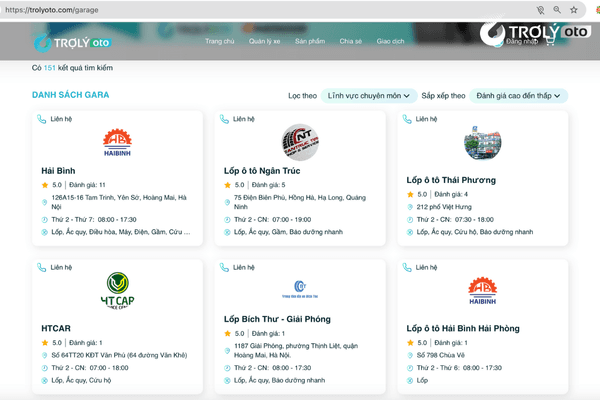Open the Đánh giá cao đến thấp sort dropdown
Viewport: 600px width, 400px height.
[x=518, y=96]
